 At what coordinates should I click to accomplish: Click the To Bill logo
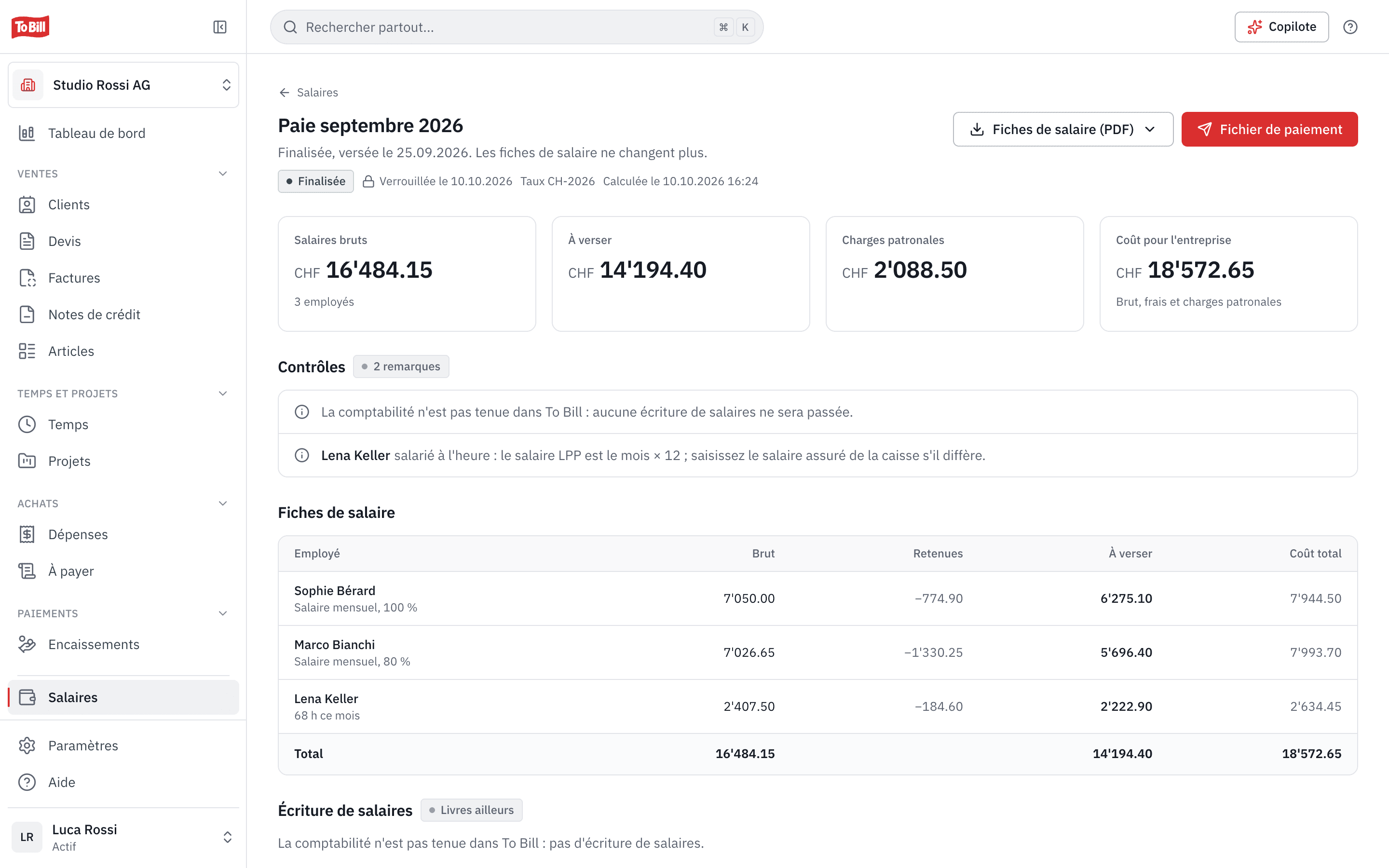[x=30, y=27]
